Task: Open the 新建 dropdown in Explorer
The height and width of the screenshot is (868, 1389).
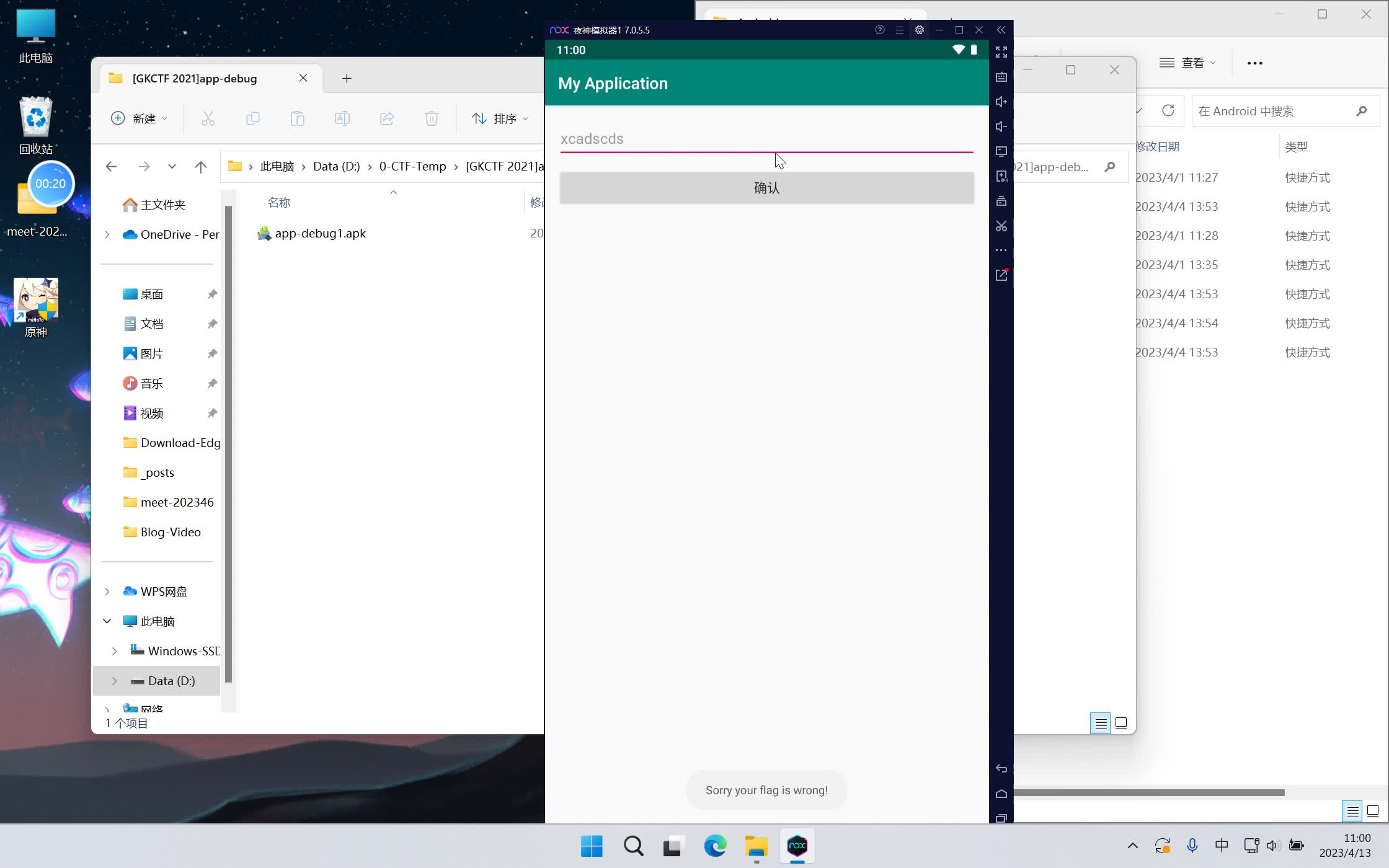Action: [139, 118]
